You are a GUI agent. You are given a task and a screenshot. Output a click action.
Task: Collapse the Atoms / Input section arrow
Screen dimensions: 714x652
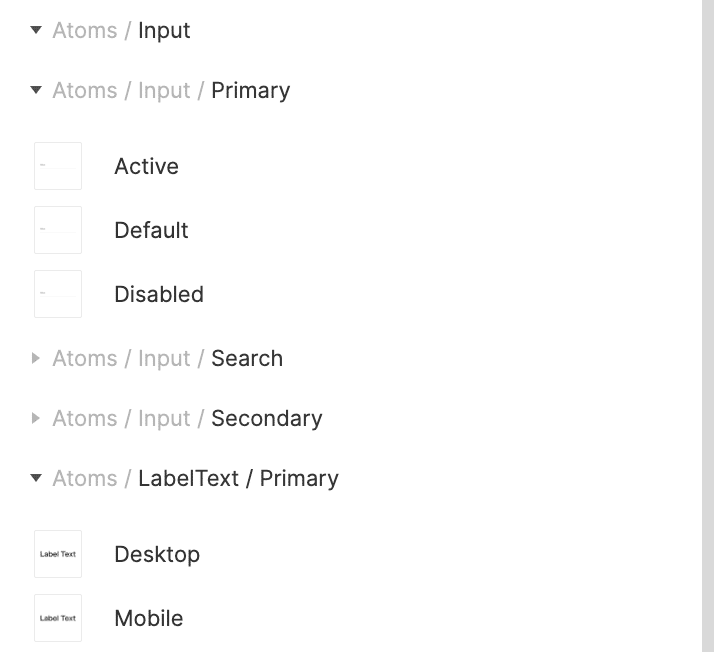(x=36, y=30)
